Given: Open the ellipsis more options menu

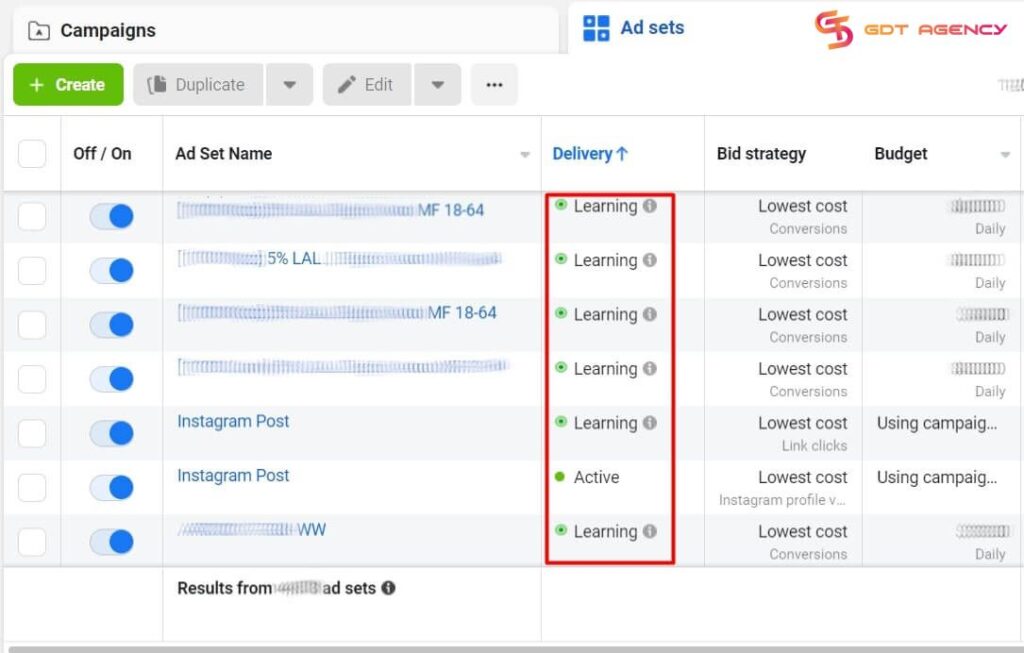Looking at the screenshot, I should [494, 85].
